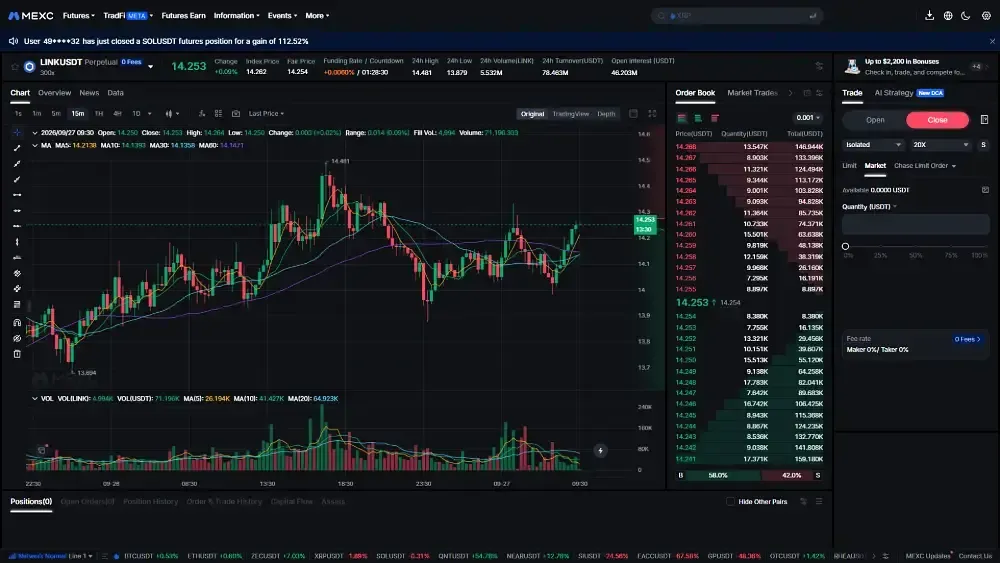This screenshot has width=1000, height=563.
Task: Toggle magnet mode in the drawing toolbar
Action: [17, 323]
